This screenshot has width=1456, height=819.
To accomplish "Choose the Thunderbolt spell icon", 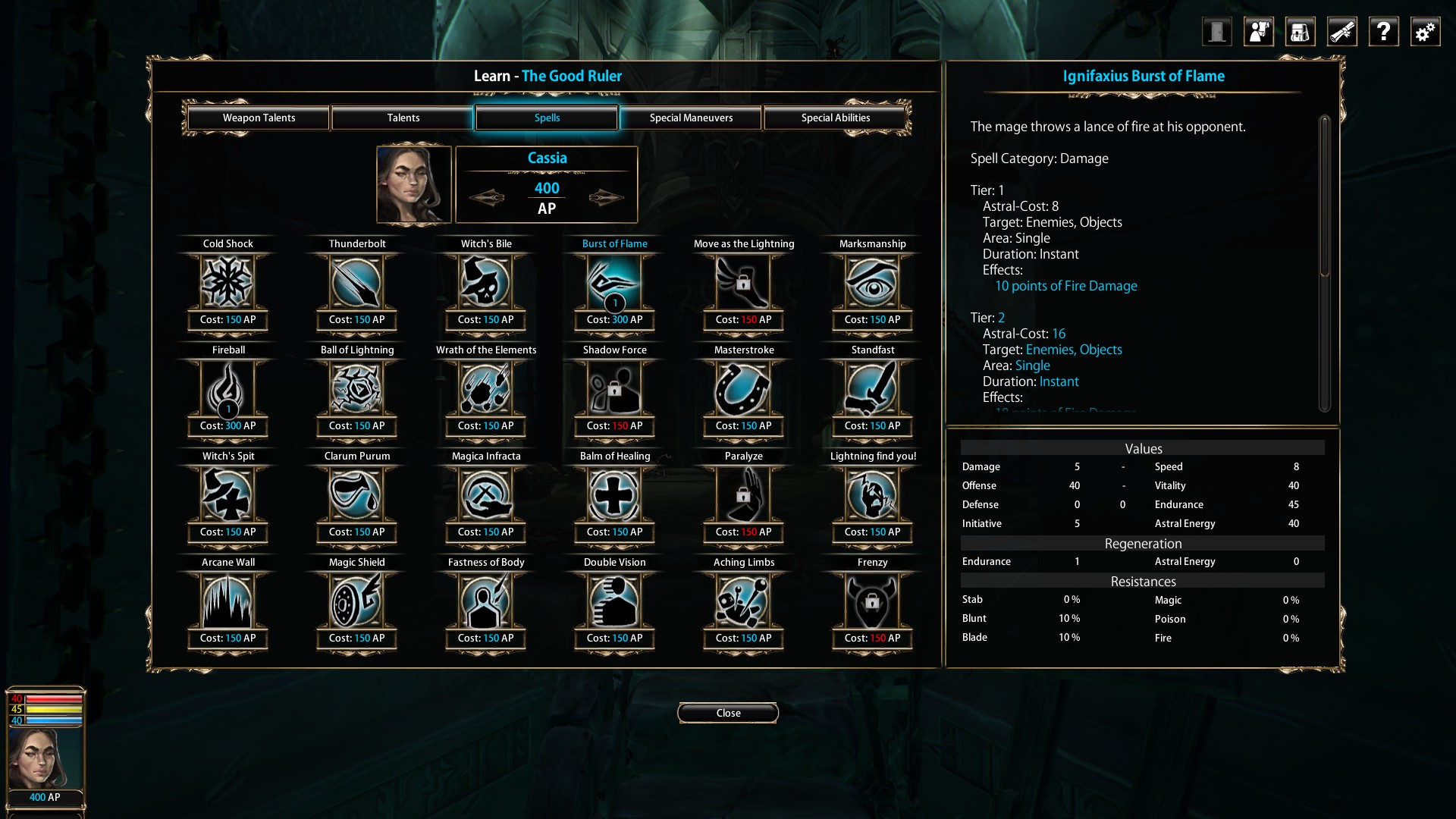I will (356, 283).
